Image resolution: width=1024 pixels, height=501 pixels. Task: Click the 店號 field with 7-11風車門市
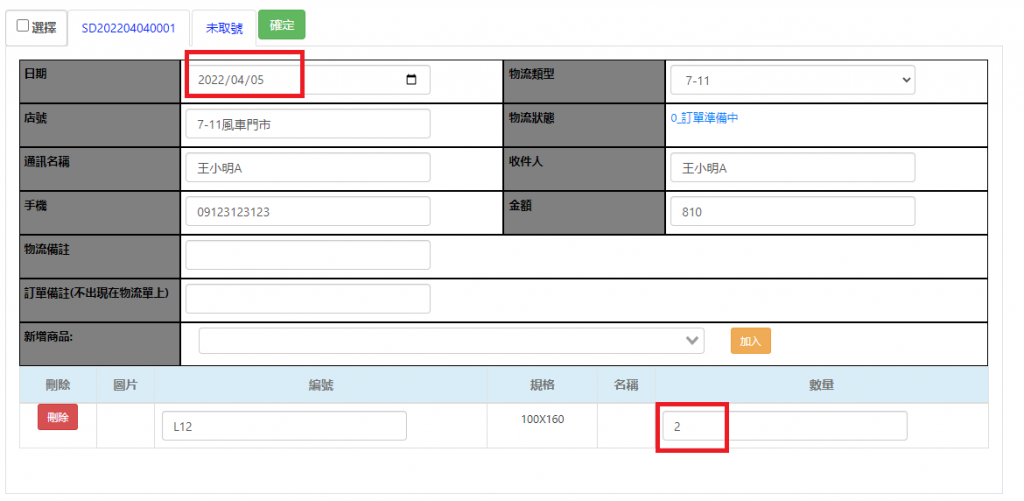tap(308, 123)
